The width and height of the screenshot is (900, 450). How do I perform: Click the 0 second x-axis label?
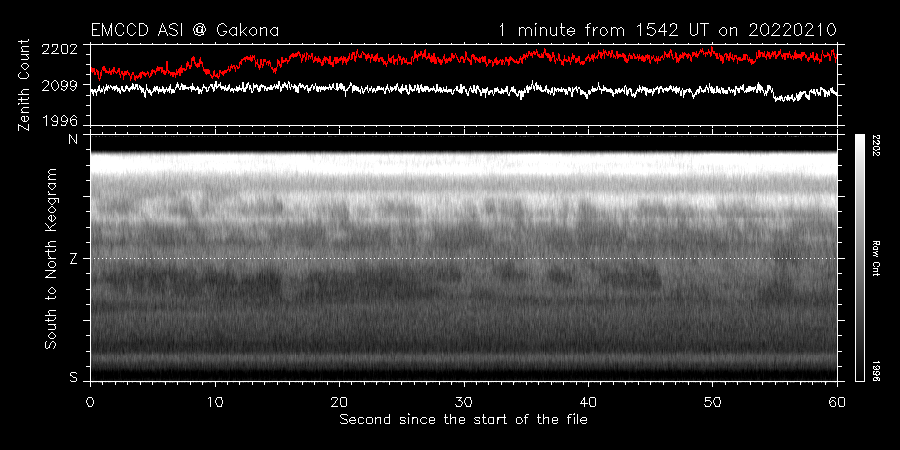91,402
